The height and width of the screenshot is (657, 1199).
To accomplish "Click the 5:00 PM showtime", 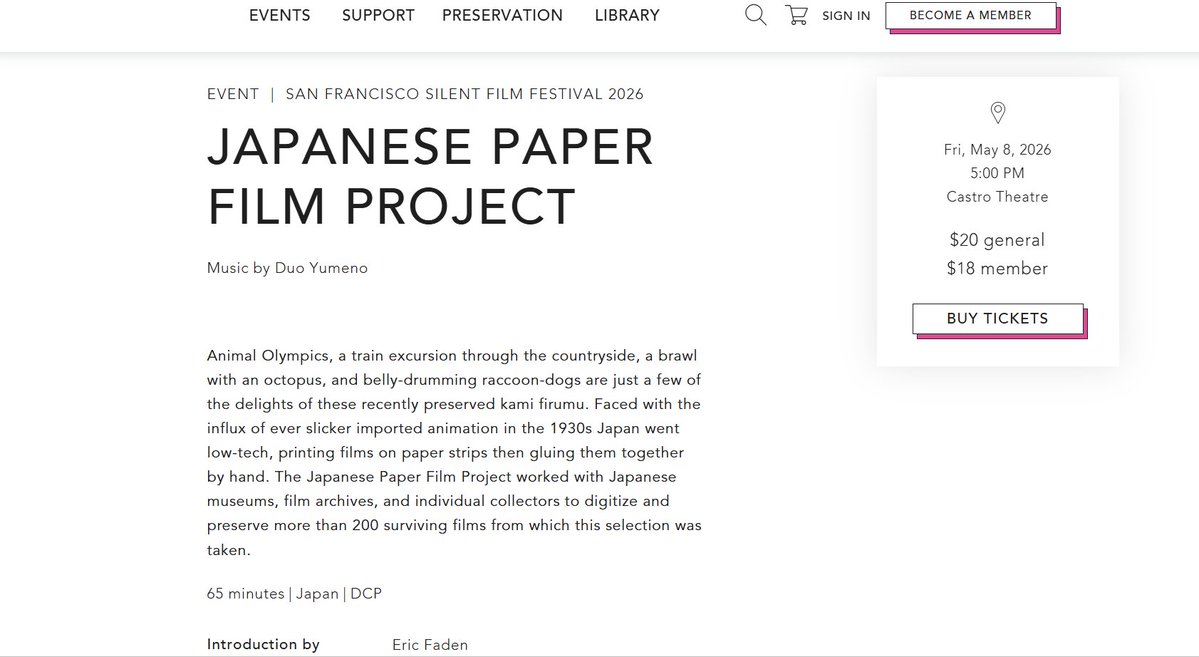I will 997,172.
